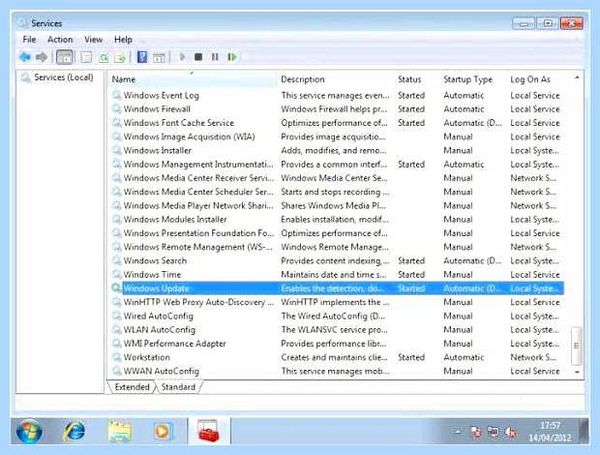Select Windows Media Center Receiver Service
This screenshot has height=455, width=600.
pyautogui.click(x=338, y=178)
